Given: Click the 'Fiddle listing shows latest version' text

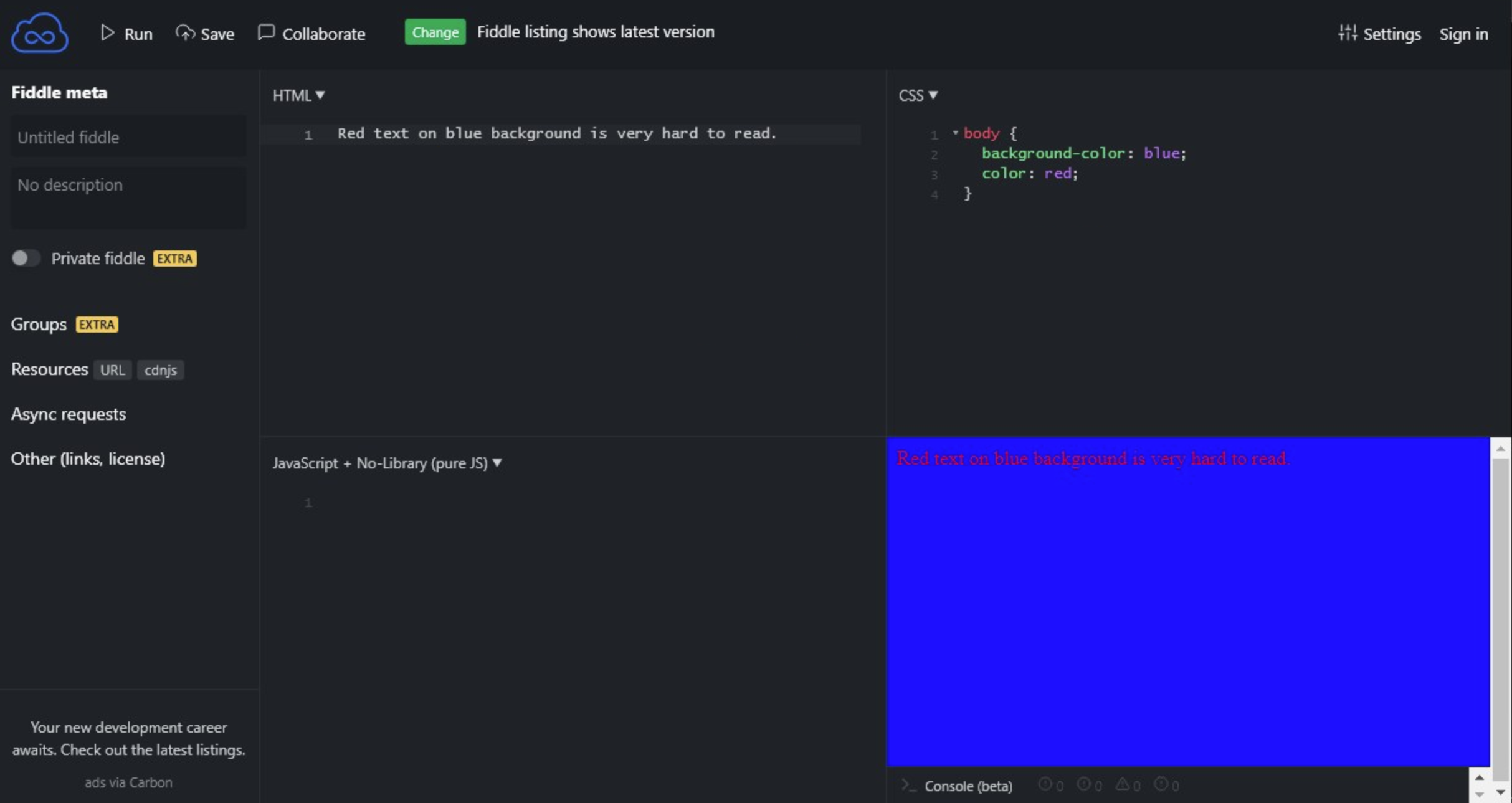Looking at the screenshot, I should point(596,32).
